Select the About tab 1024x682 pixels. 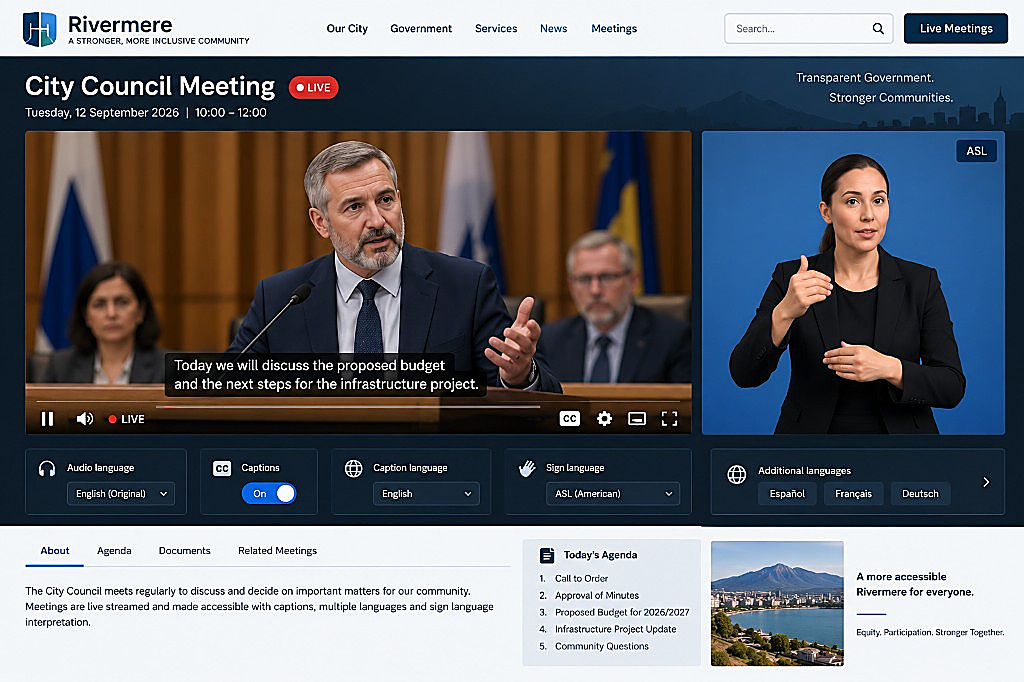pyautogui.click(x=55, y=551)
